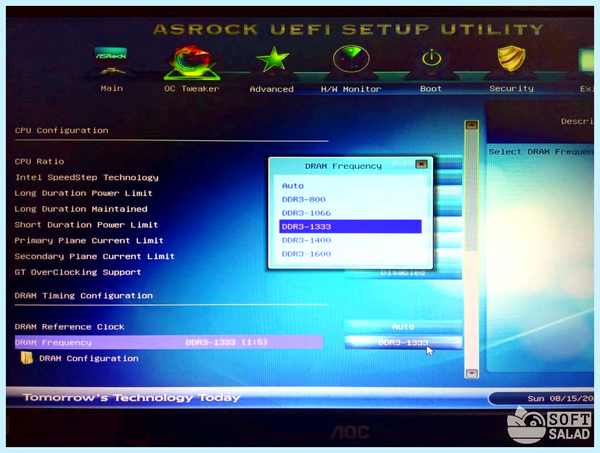Switch to the Main tab label
Screen dimensions: 600x453
(112, 88)
